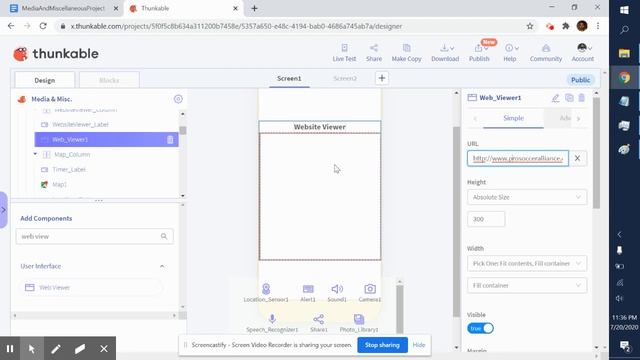Select Location_Sensor1 invisible component
Image resolution: width=640 pixels, height=360 pixels.
pos(266,293)
